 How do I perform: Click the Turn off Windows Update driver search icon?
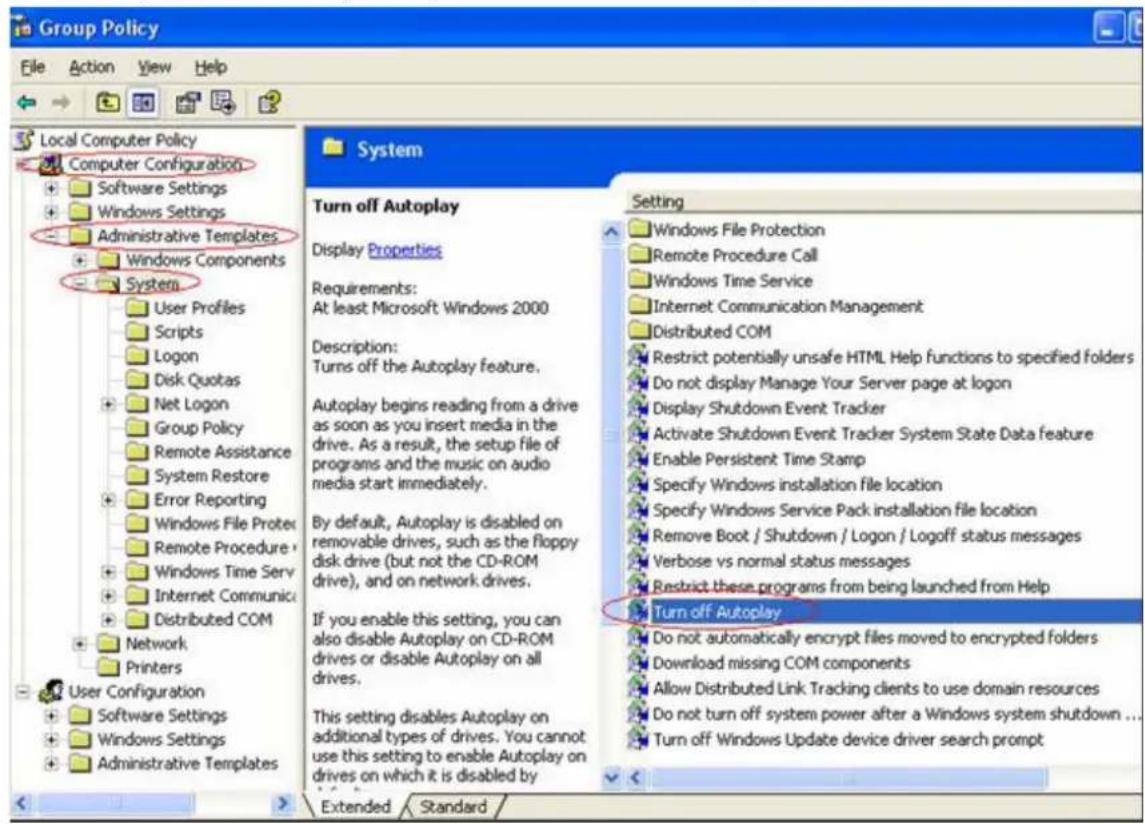640,739
